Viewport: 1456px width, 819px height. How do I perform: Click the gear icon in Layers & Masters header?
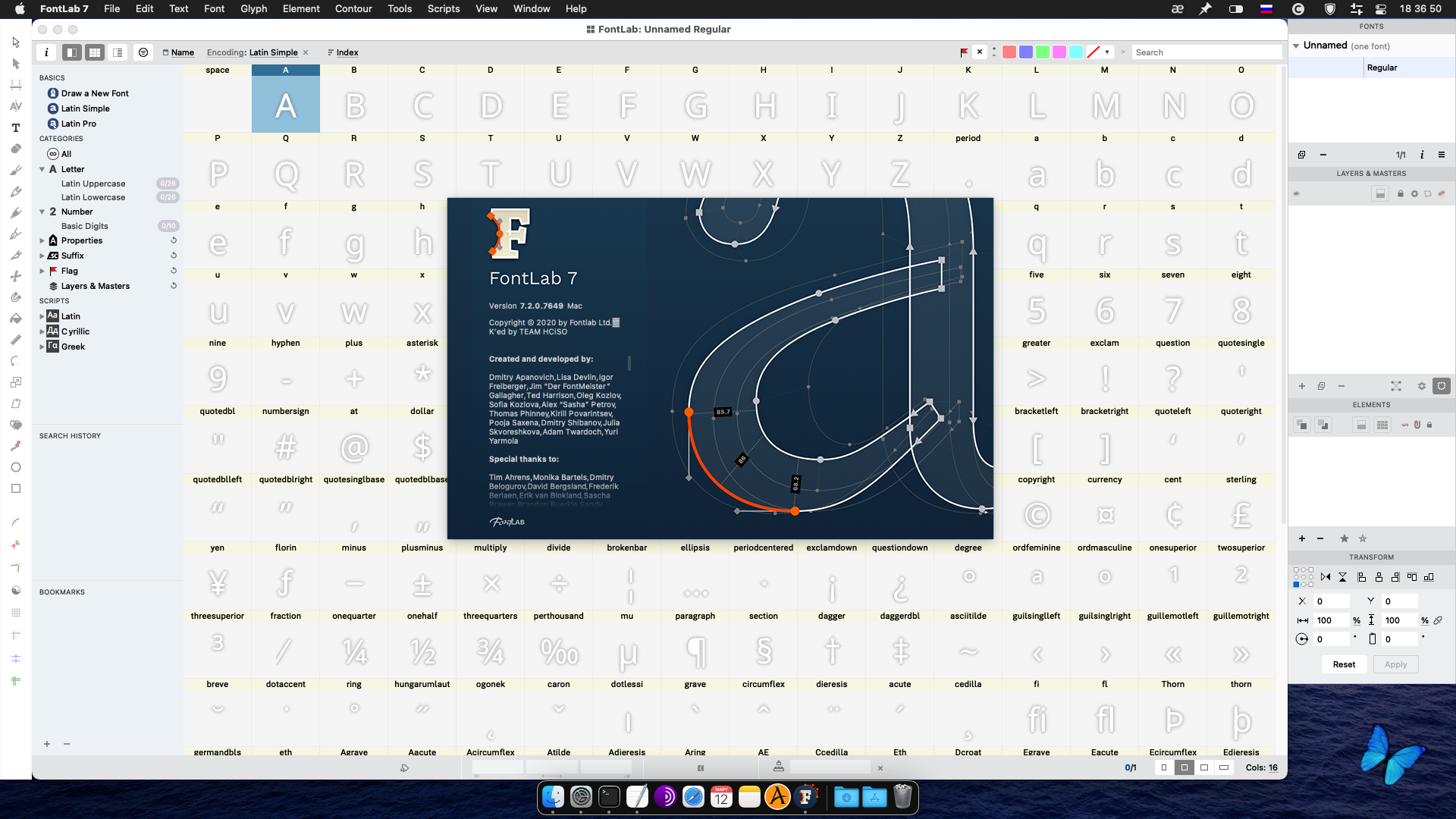tap(1414, 194)
